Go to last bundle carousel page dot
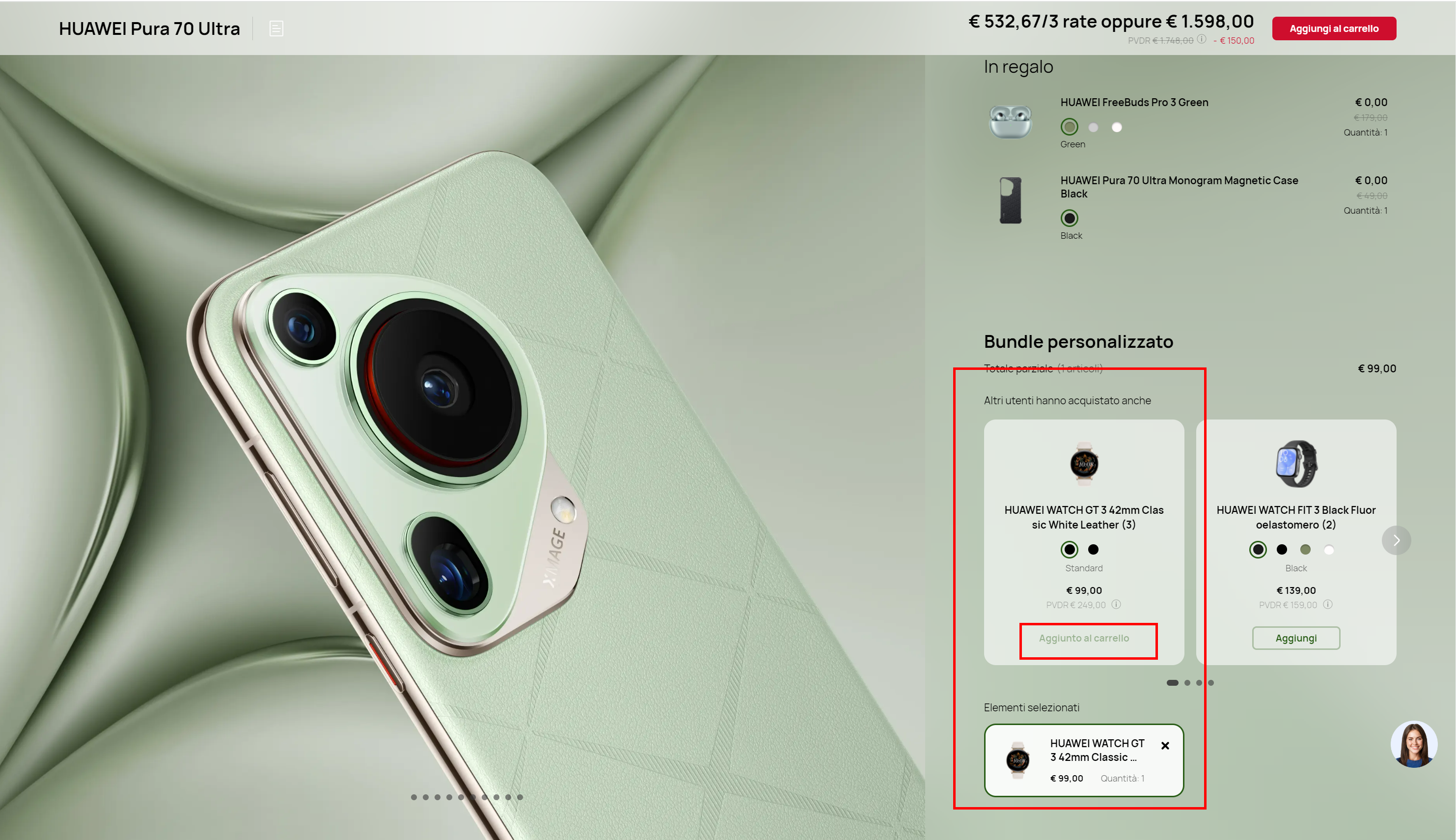 click(x=1211, y=682)
